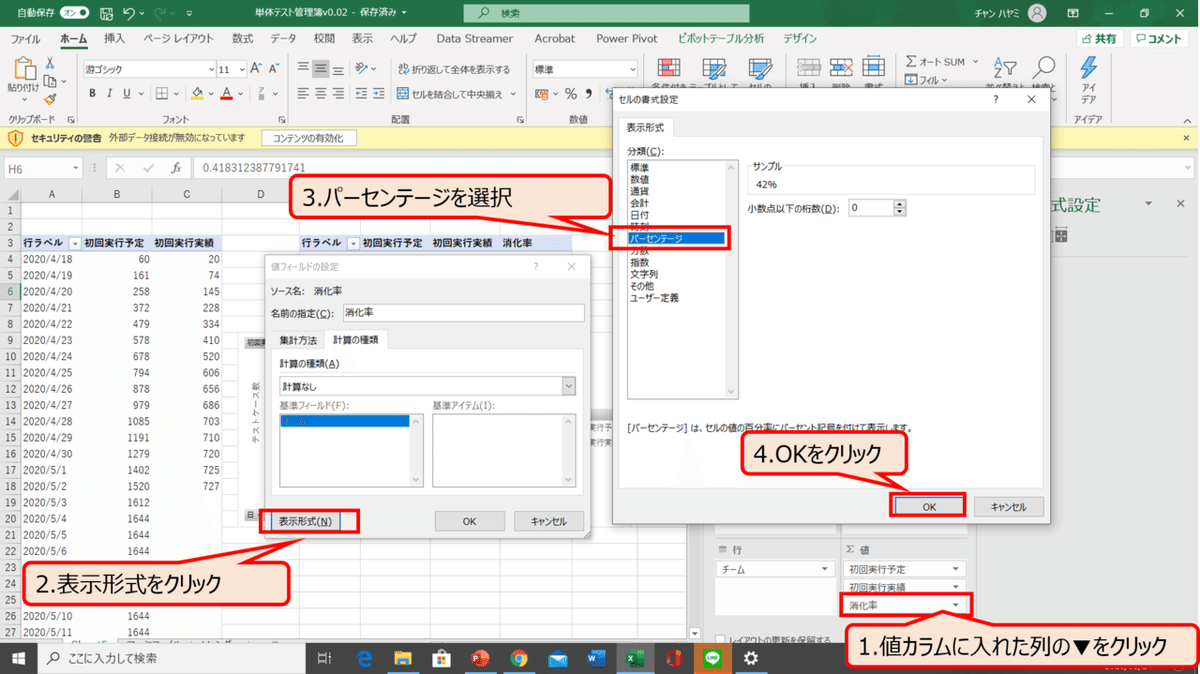Click Wrap Text button
Image resolution: width=1200 pixels, height=674 pixels.
coord(454,69)
